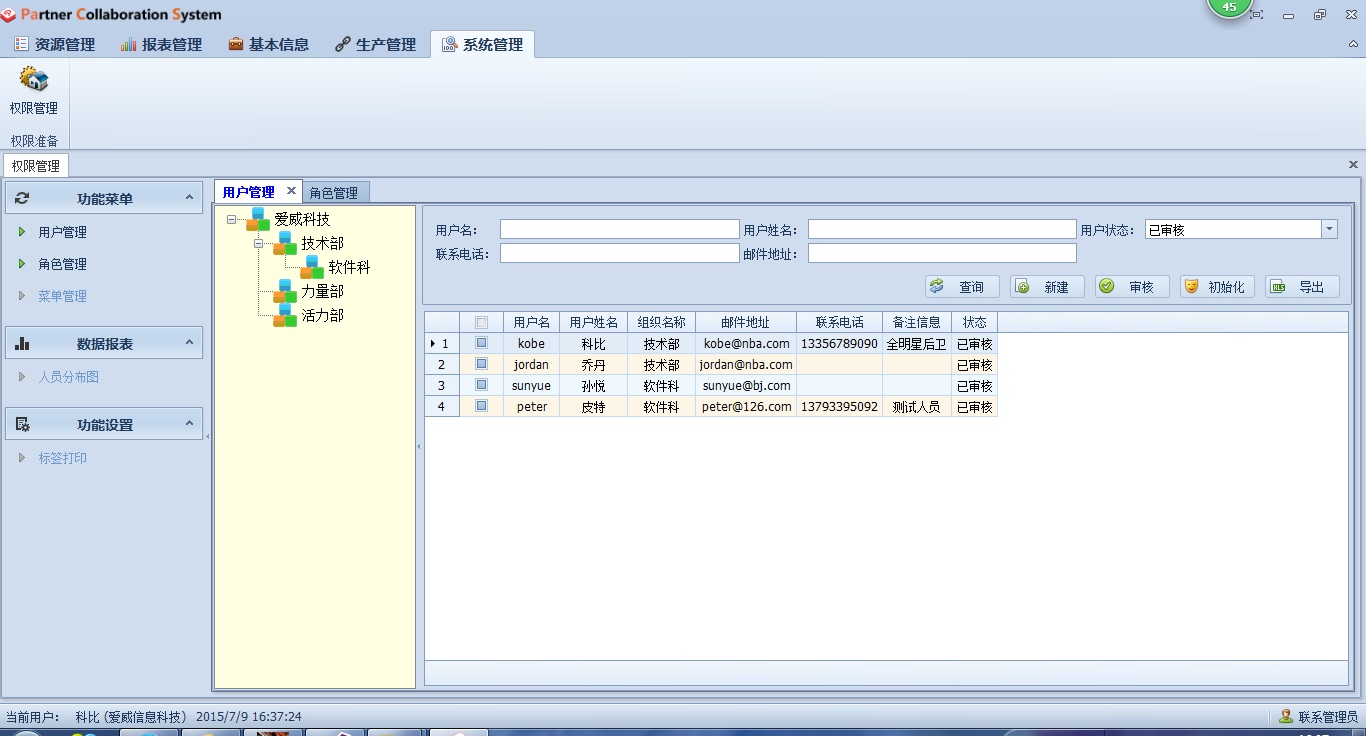
Task: Sort by 状态 column header
Action: 975,322
